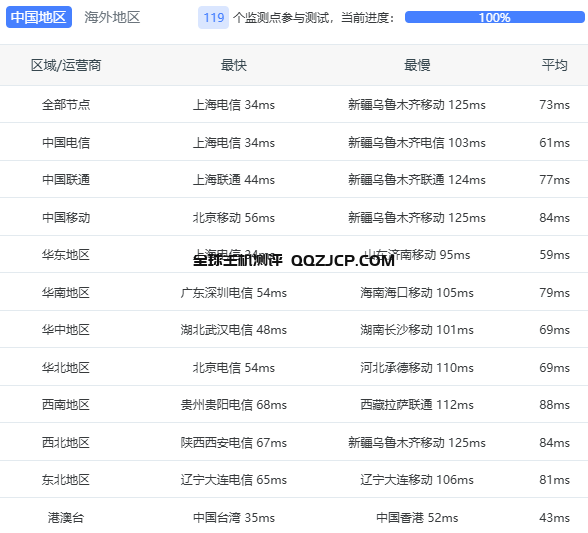Select the 西南地区 row label

(x=66, y=405)
